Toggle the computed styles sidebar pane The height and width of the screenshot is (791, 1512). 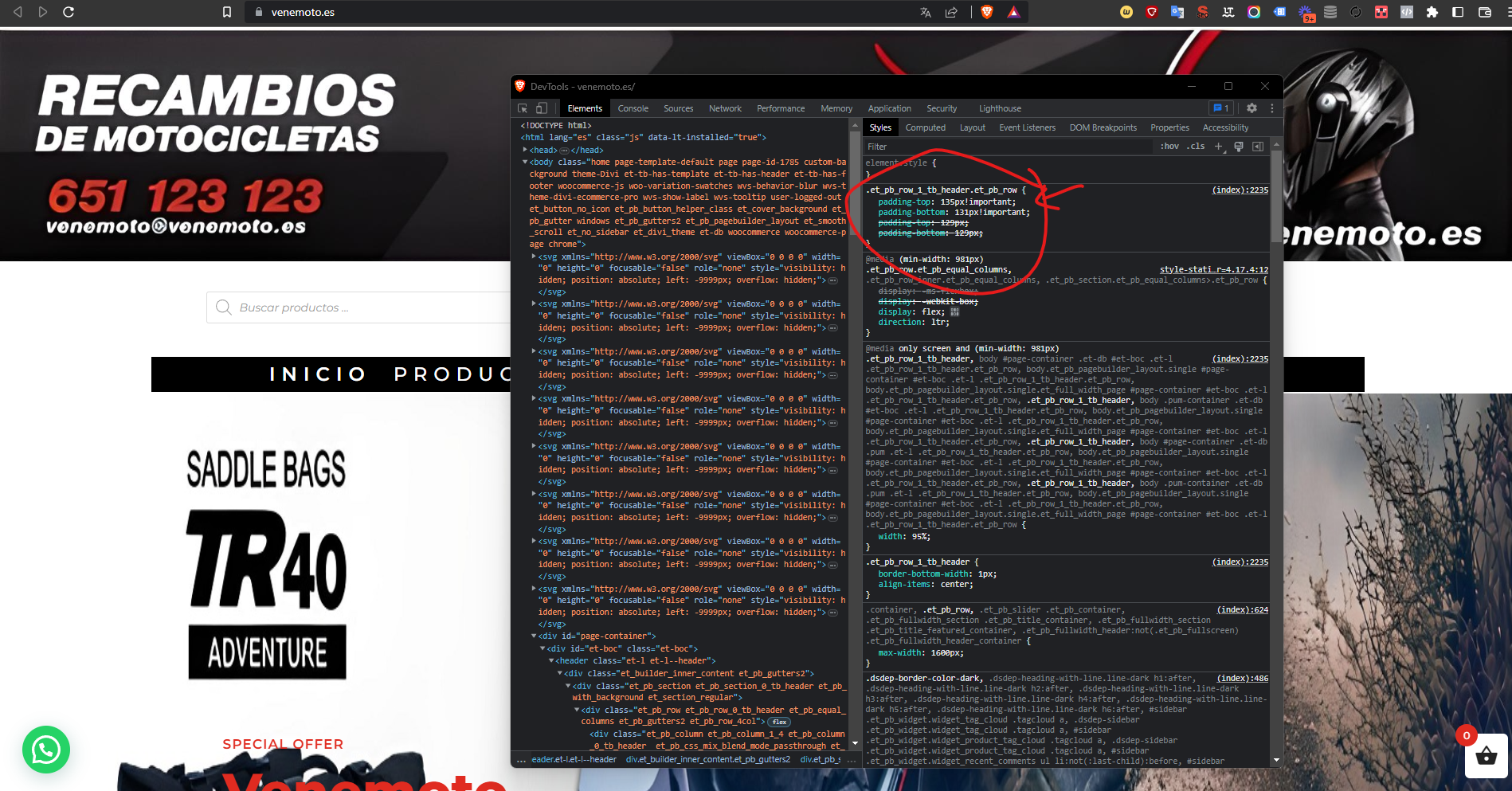coord(1258,147)
